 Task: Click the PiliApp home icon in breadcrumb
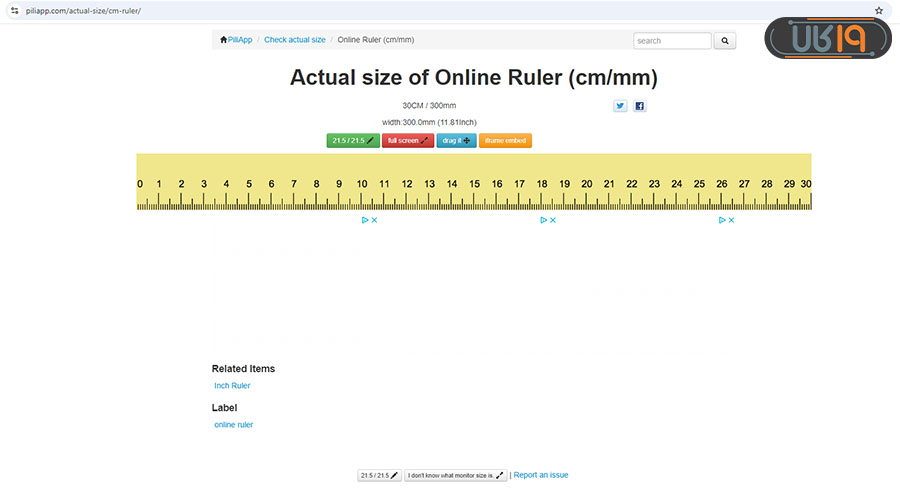[x=224, y=40]
